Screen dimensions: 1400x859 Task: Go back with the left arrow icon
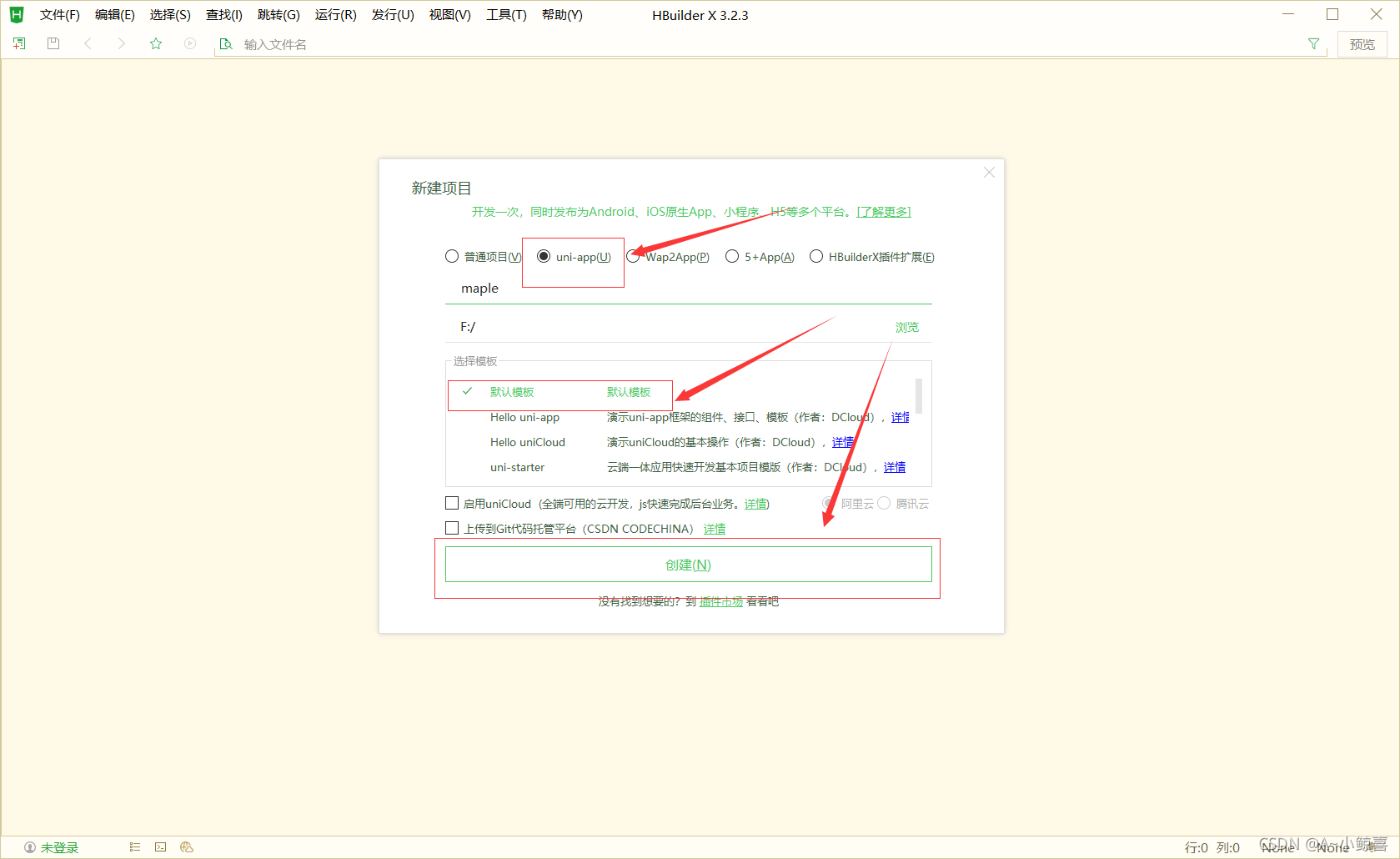coord(88,43)
